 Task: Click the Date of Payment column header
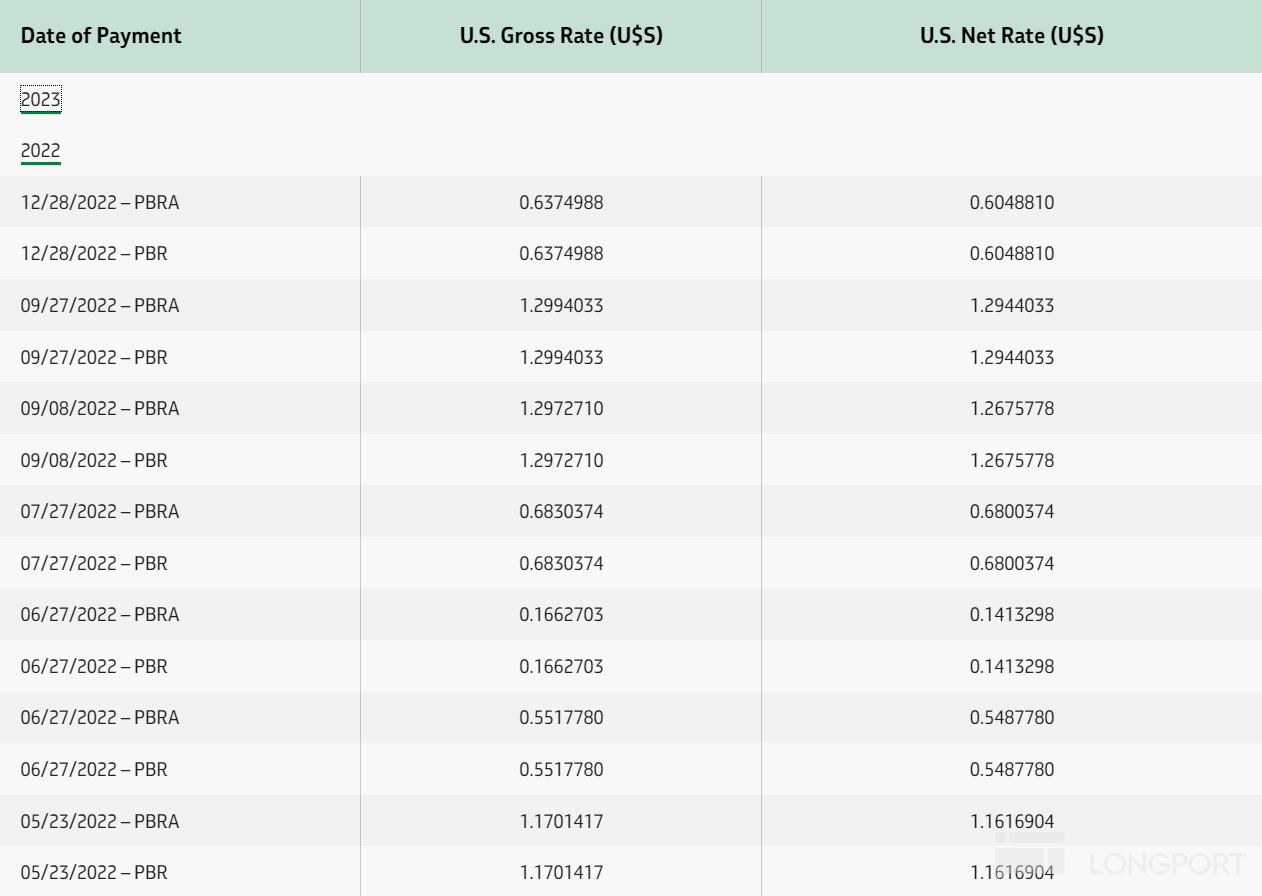[101, 36]
